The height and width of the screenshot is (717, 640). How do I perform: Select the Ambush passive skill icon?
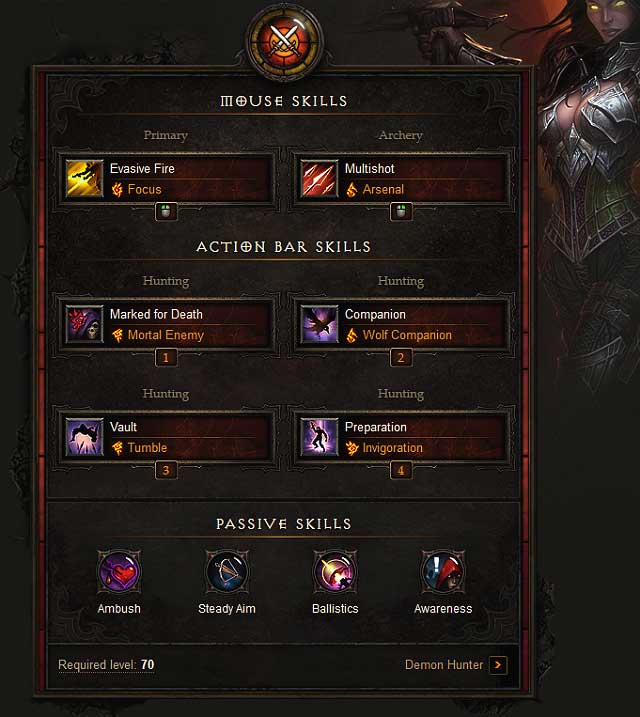click(x=119, y=572)
